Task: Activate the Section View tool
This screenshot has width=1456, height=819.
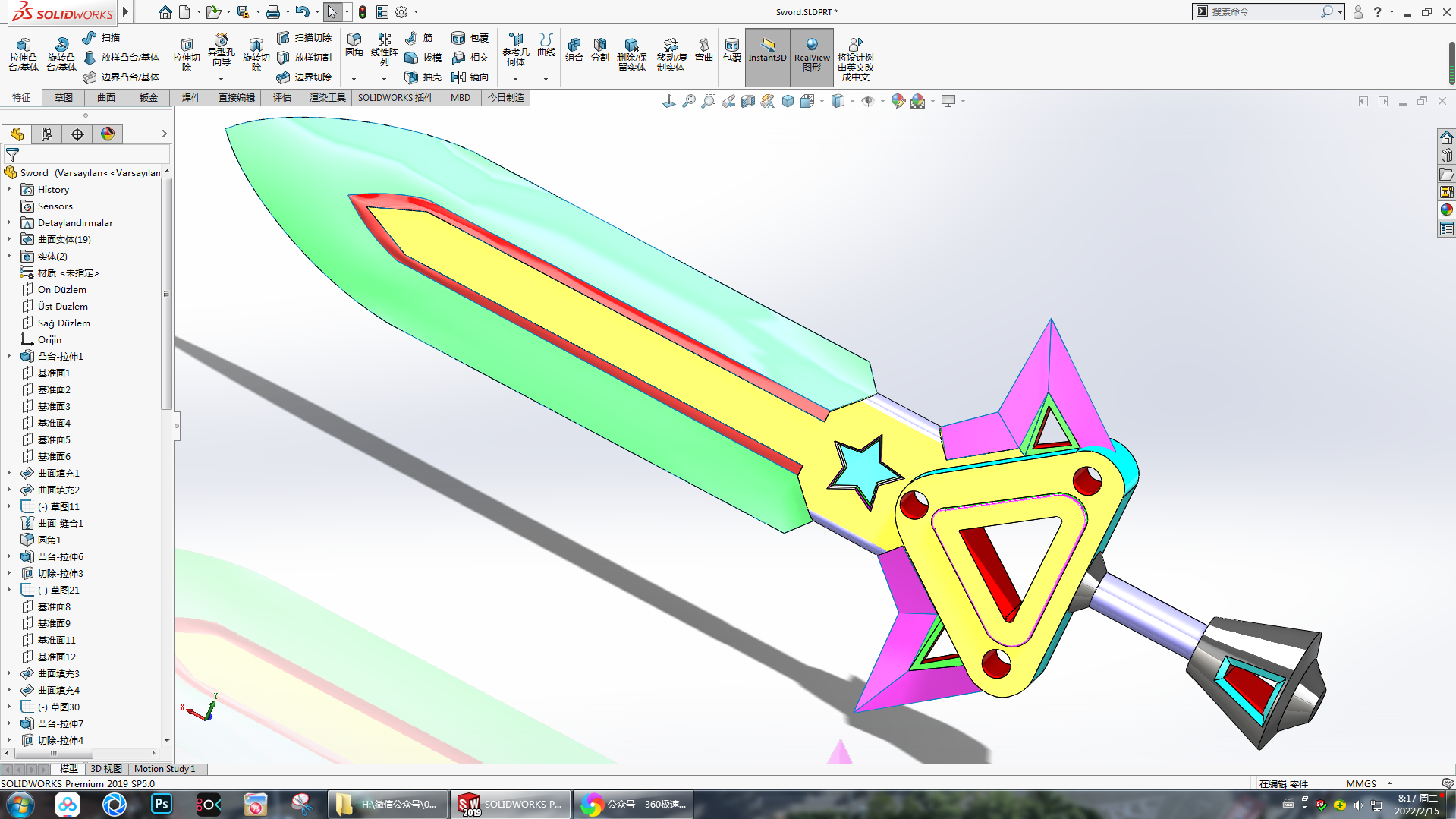Action: [x=748, y=101]
